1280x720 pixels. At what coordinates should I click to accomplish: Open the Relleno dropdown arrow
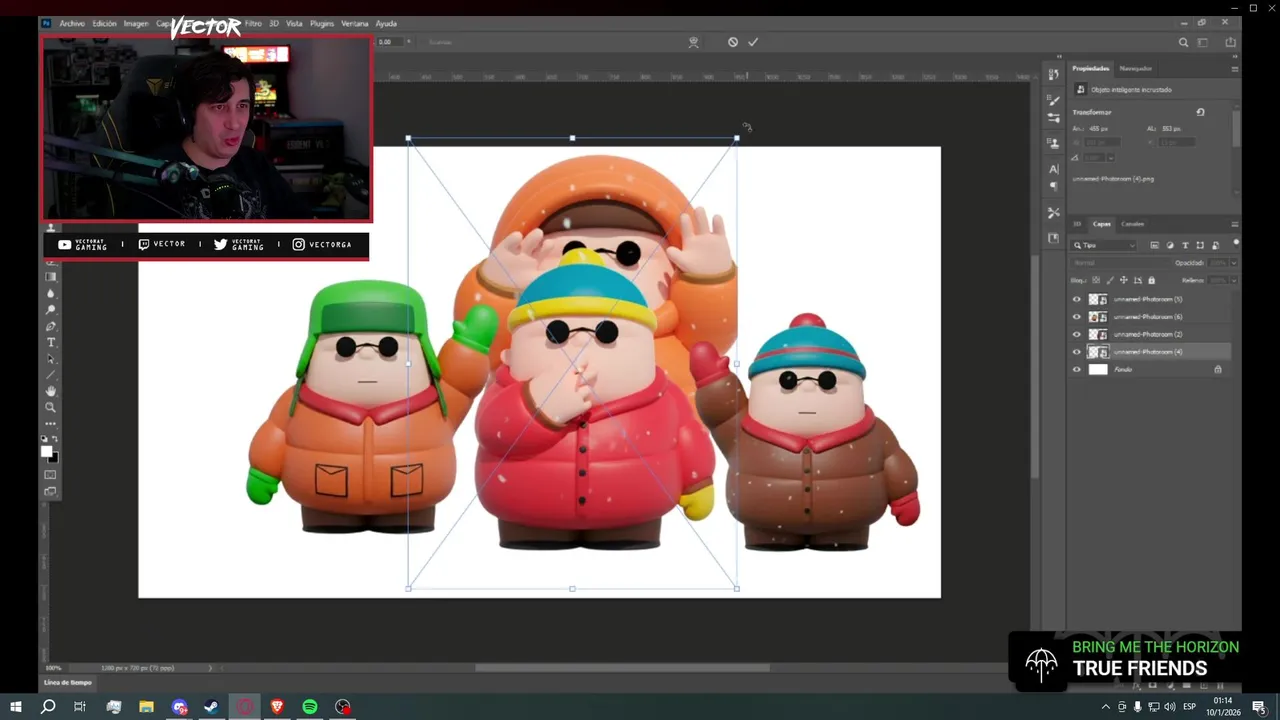pos(1234,280)
